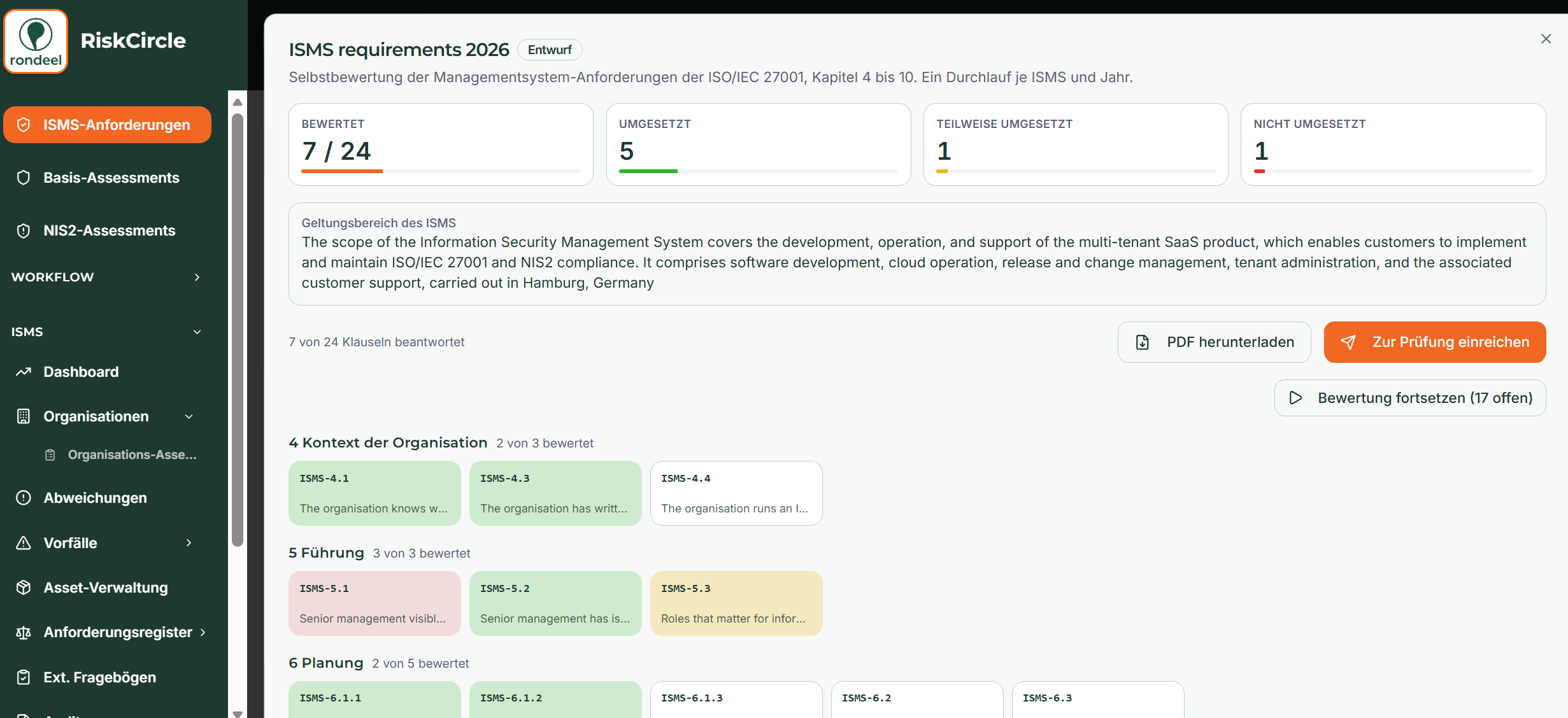Click the Dashboard trend-line icon
This screenshot has width=1568, height=718.
(x=24, y=372)
